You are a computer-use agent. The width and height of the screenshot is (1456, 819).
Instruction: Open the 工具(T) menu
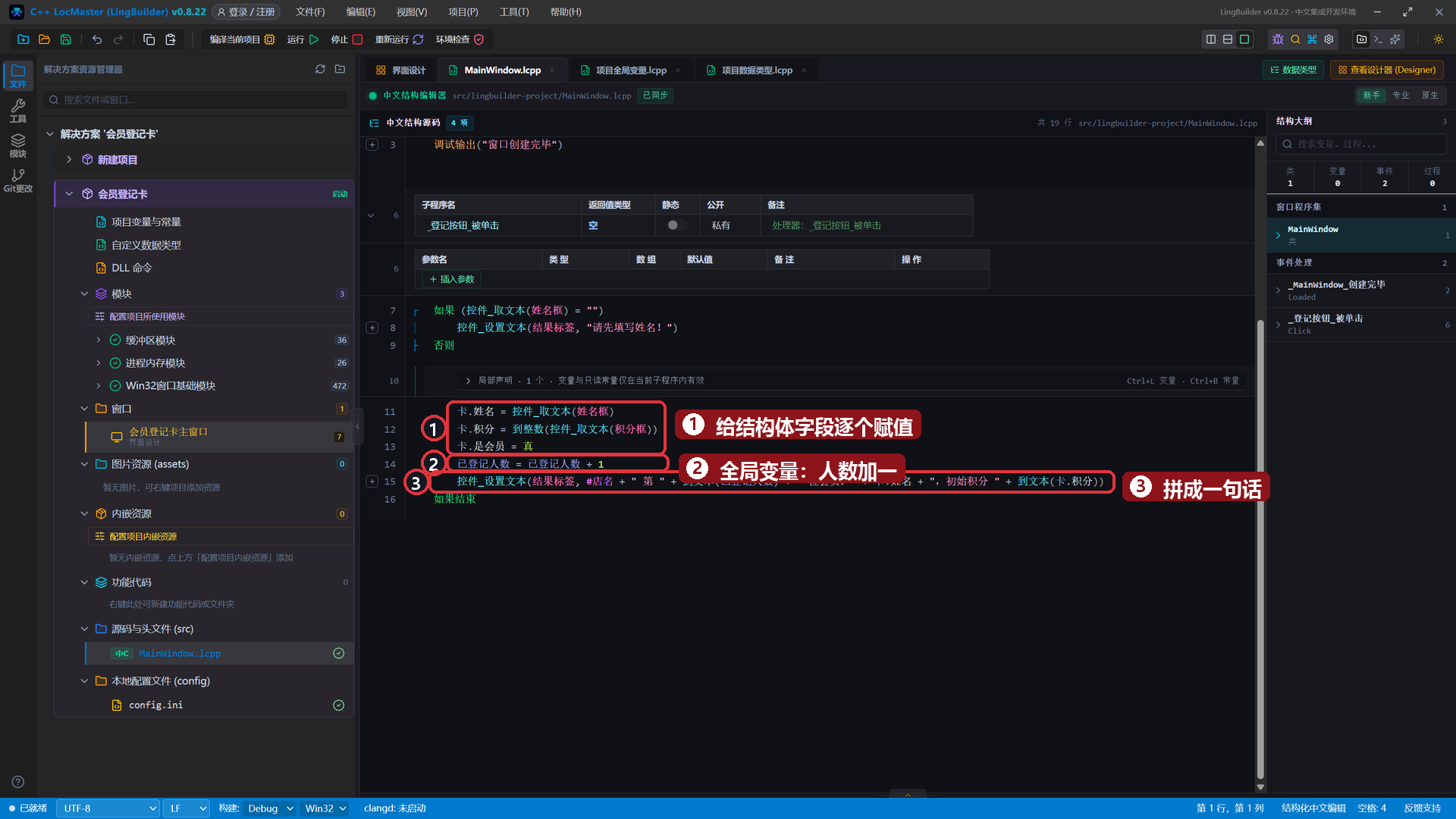click(514, 12)
